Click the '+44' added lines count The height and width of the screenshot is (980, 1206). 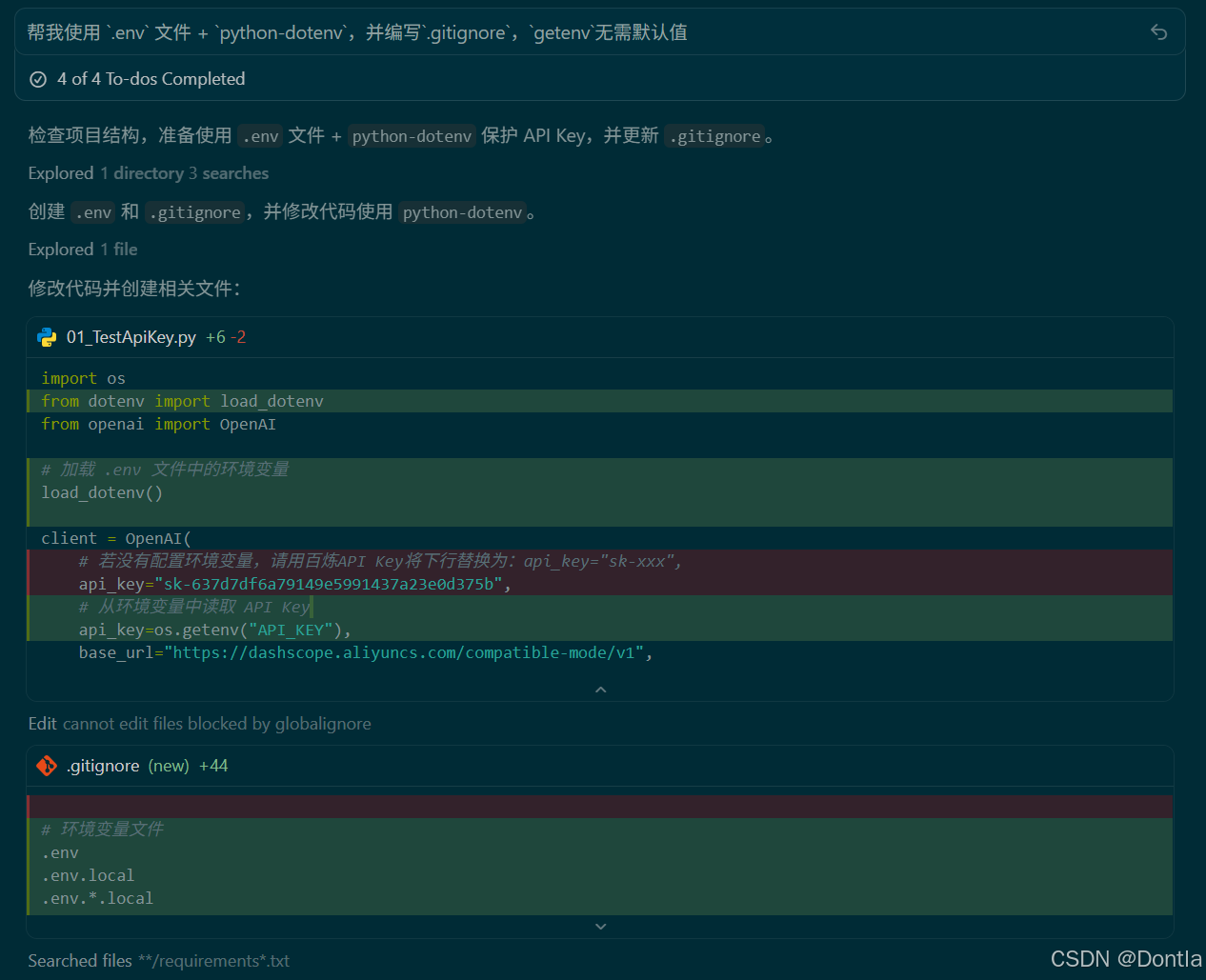point(213,766)
